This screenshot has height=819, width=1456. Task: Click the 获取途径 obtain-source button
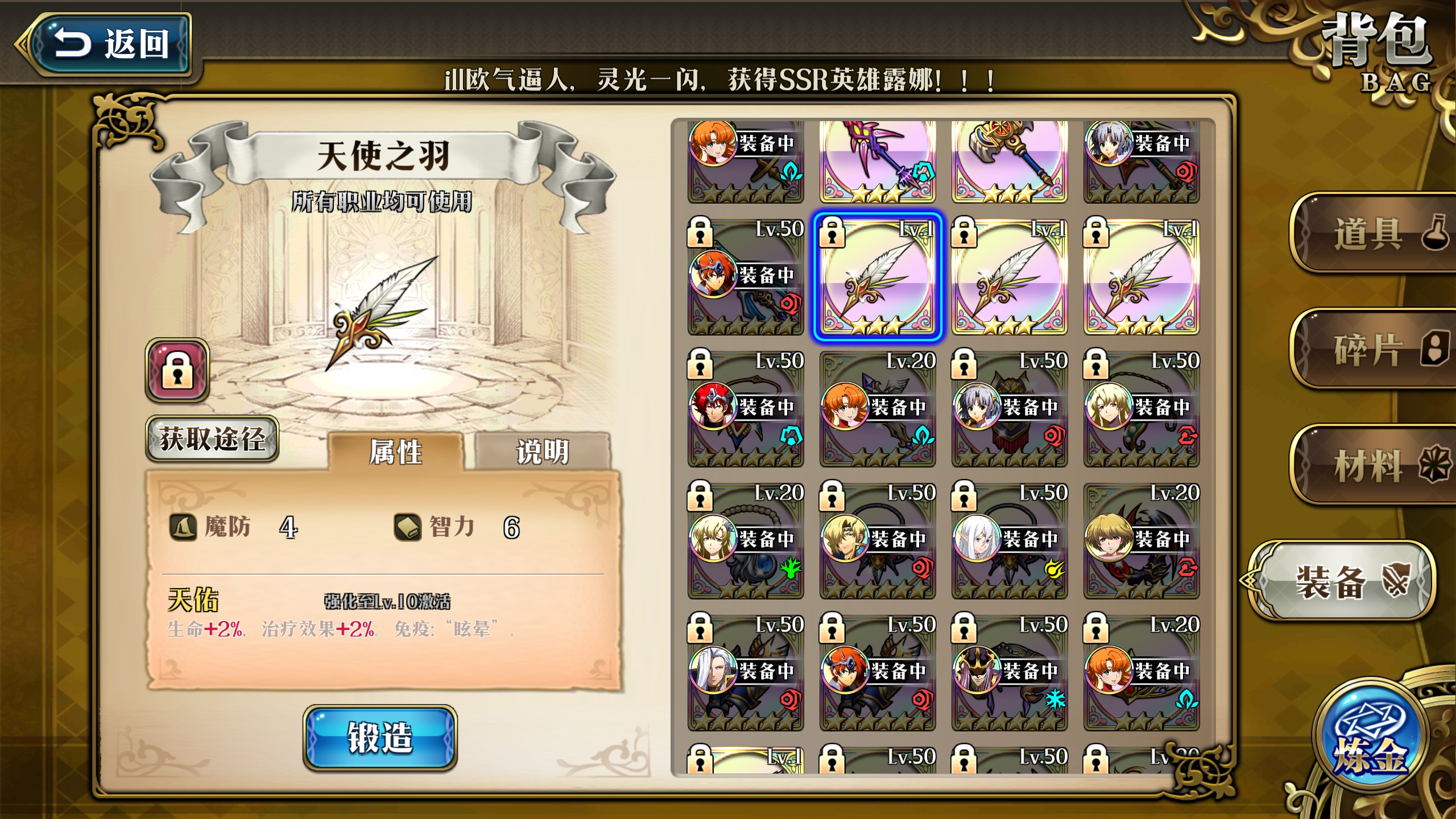(212, 439)
